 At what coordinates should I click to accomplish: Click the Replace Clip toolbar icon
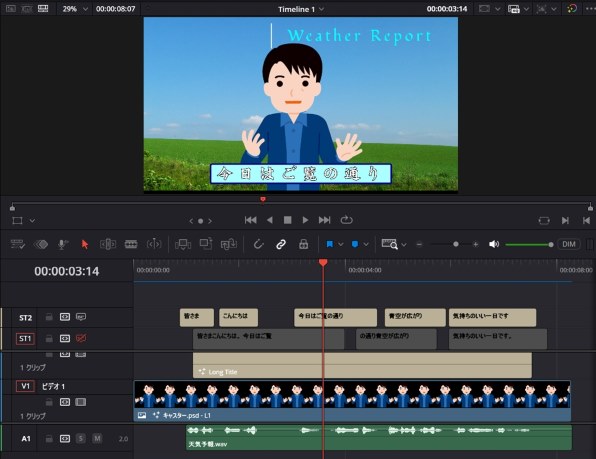[229, 244]
